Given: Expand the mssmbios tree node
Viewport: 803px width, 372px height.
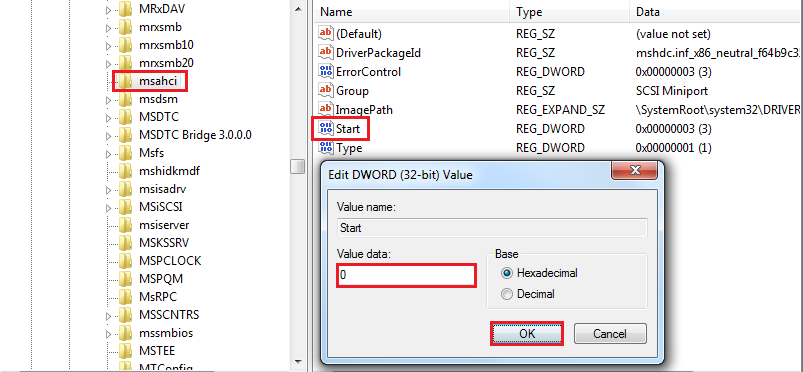Looking at the screenshot, I should tap(108, 334).
